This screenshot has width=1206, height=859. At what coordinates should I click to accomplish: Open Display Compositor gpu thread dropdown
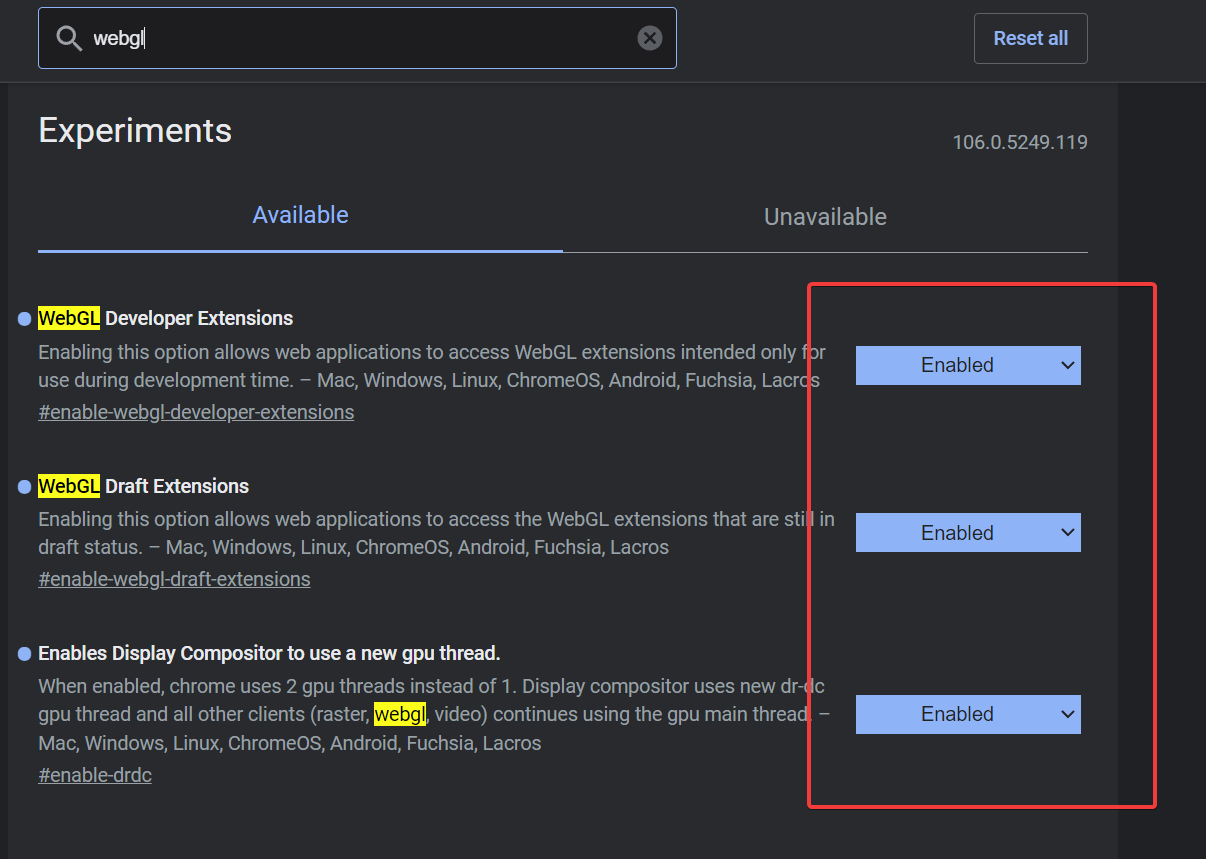click(x=968, y=714)
